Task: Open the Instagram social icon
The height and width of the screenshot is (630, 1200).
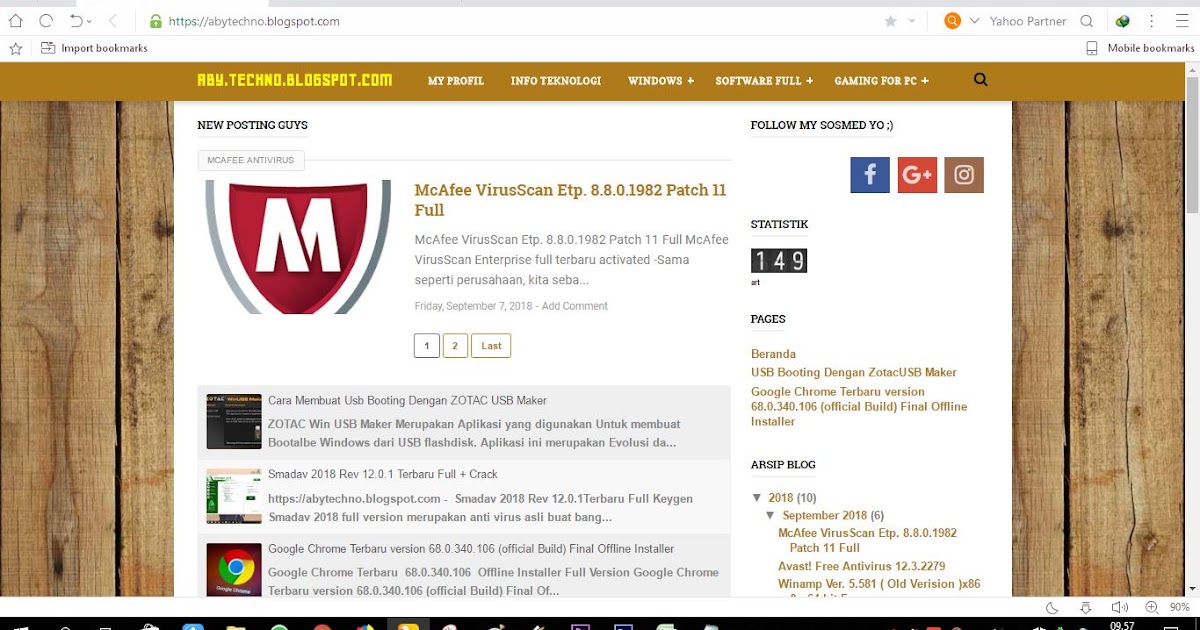Action: tap(964, 175)
